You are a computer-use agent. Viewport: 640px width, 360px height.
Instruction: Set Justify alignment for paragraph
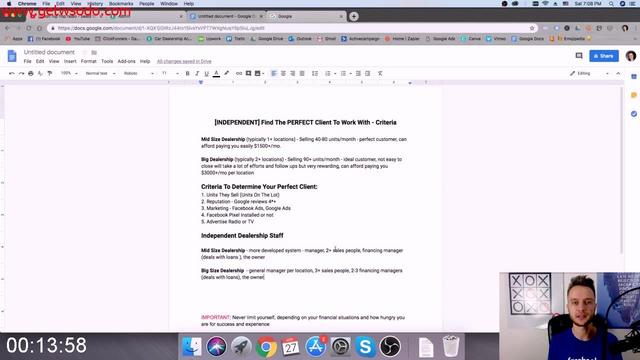click(x=302, y=73)
